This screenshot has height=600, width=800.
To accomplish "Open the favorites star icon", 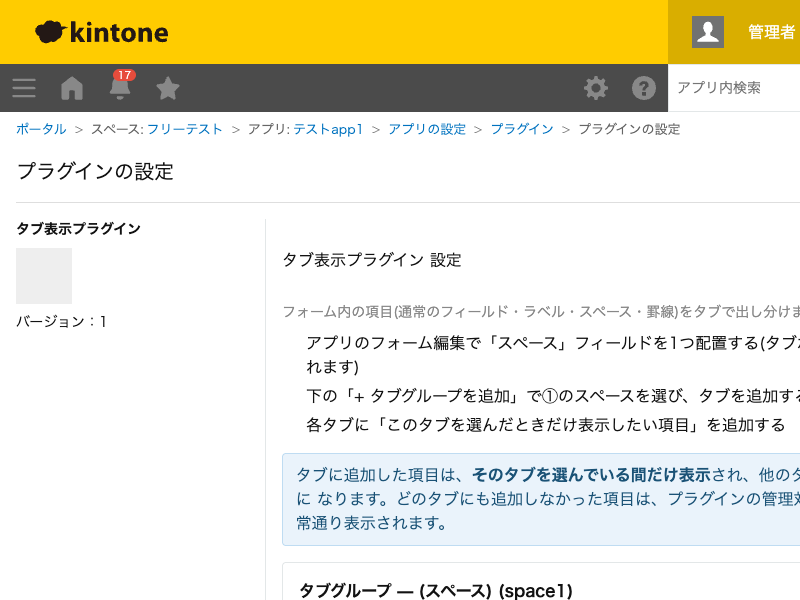I will (x=167, y=88).
